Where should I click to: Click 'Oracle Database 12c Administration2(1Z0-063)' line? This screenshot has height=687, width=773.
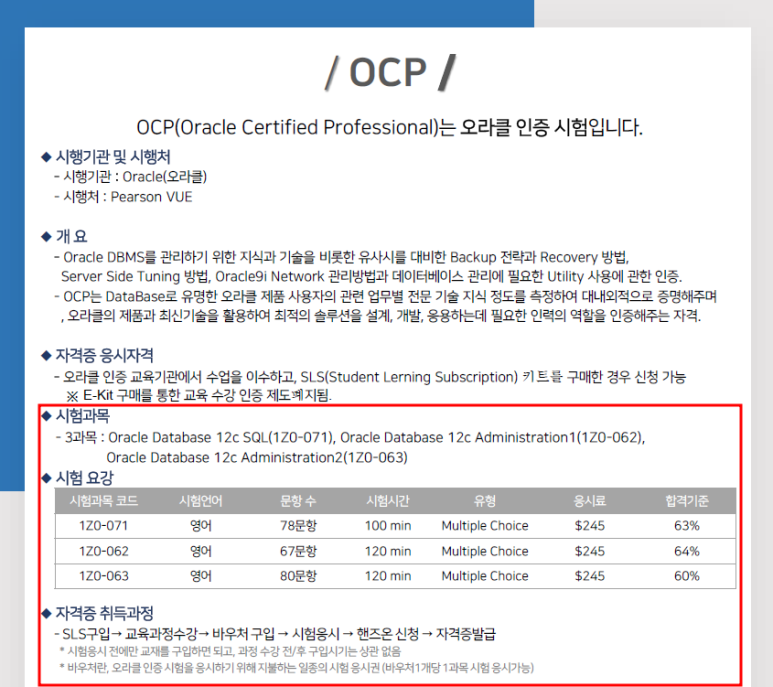coord(257,458)
